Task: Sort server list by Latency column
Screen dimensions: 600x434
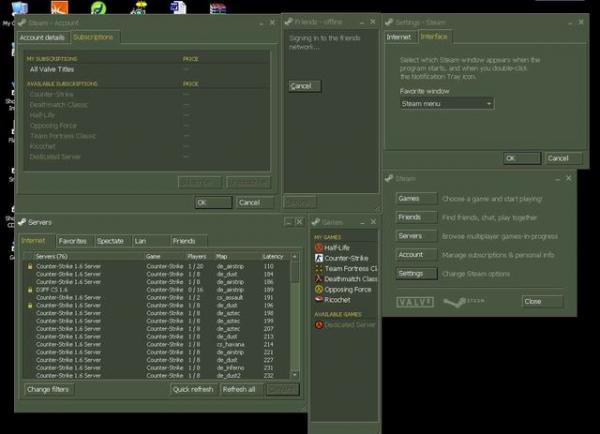Action: [274, 256]
